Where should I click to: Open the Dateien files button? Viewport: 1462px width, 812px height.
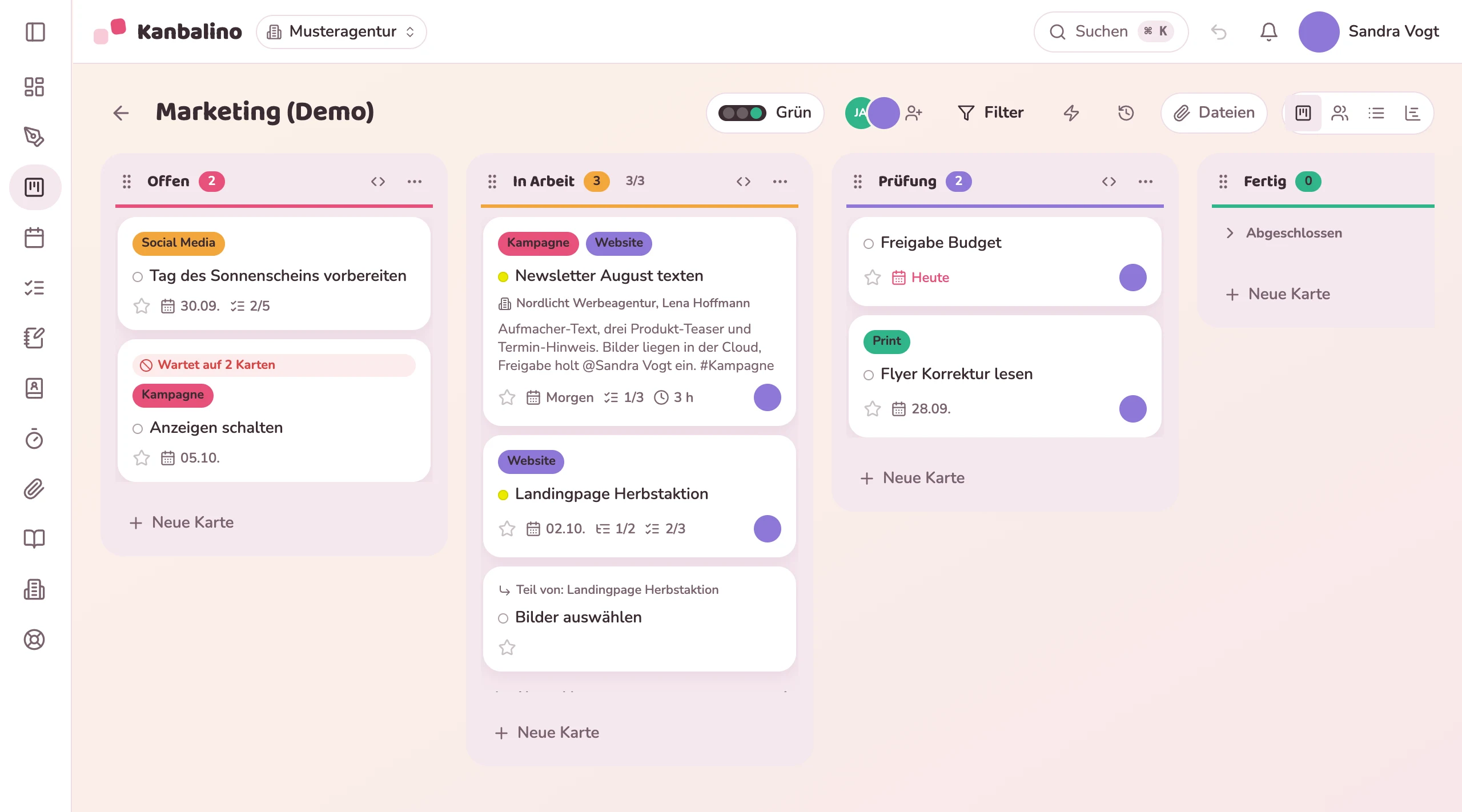(x=1214, y=113)
